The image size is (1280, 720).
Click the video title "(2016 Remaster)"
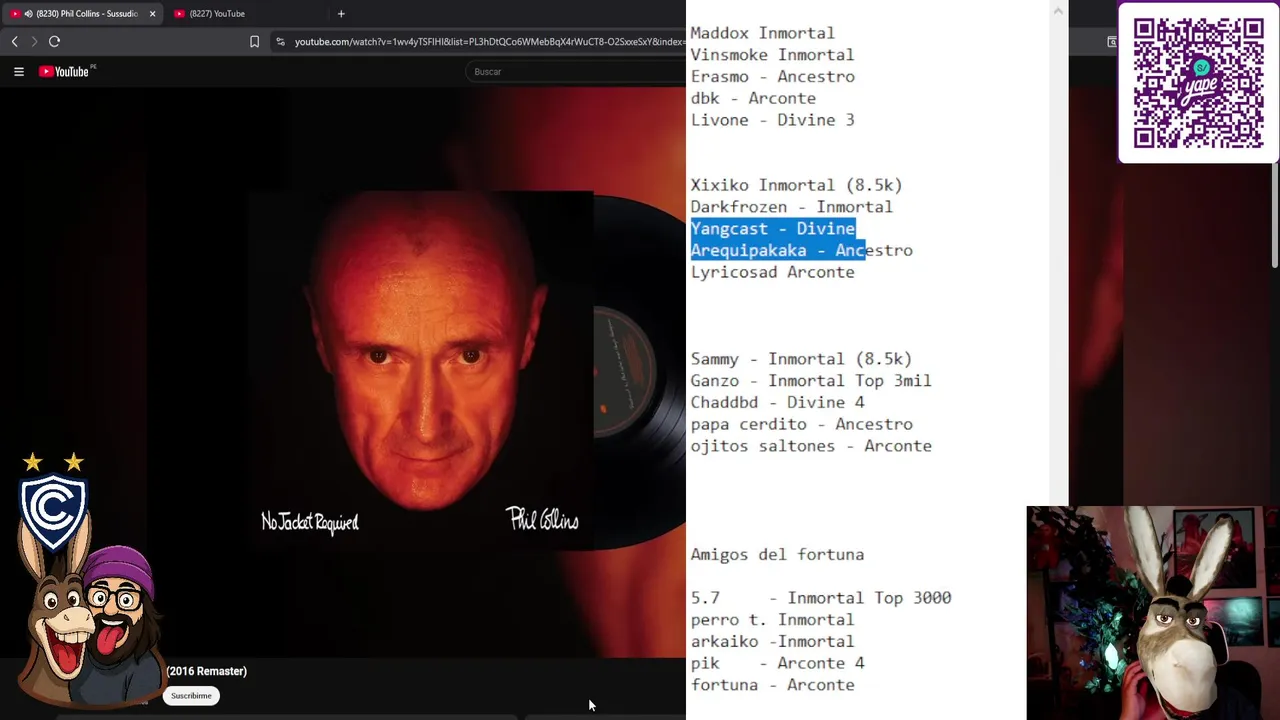207,671
